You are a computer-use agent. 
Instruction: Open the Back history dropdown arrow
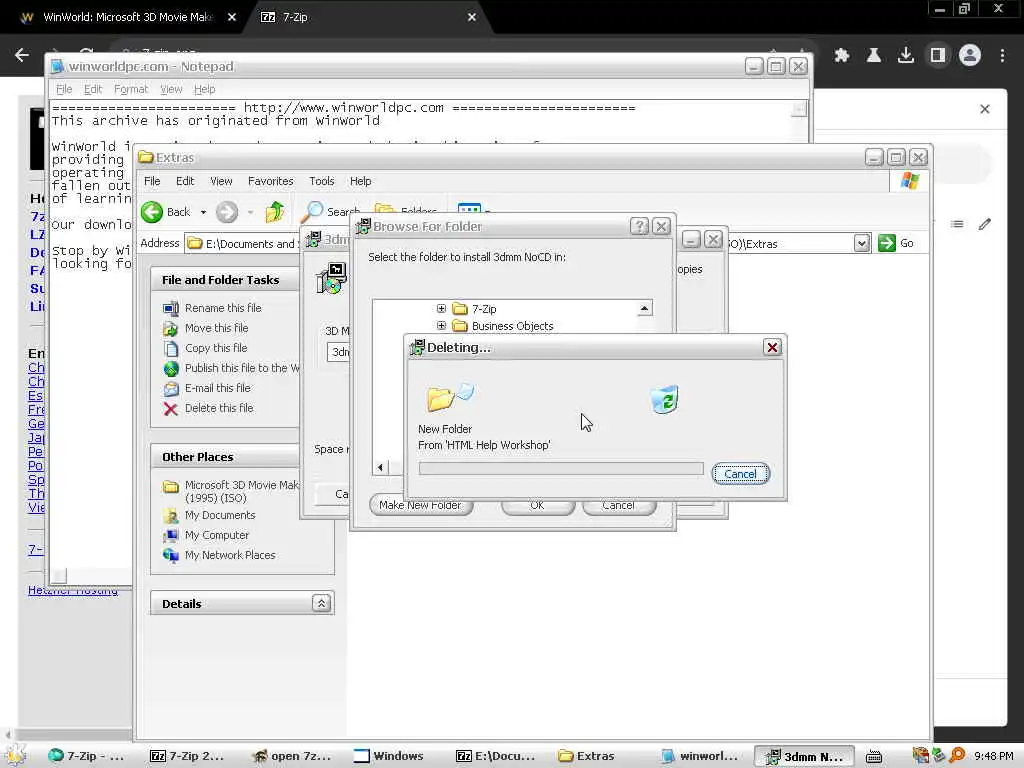point(203,212)
